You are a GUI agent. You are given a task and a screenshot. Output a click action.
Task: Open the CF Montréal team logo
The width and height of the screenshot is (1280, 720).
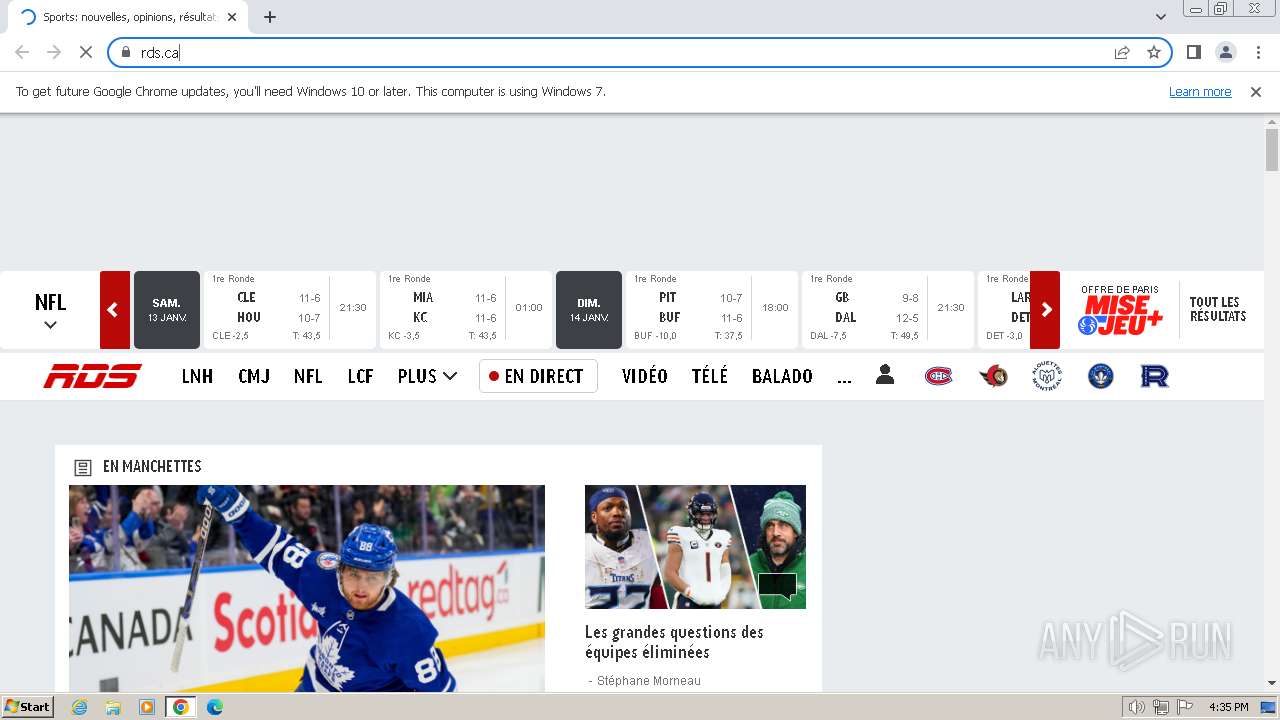pos(1101,376)
